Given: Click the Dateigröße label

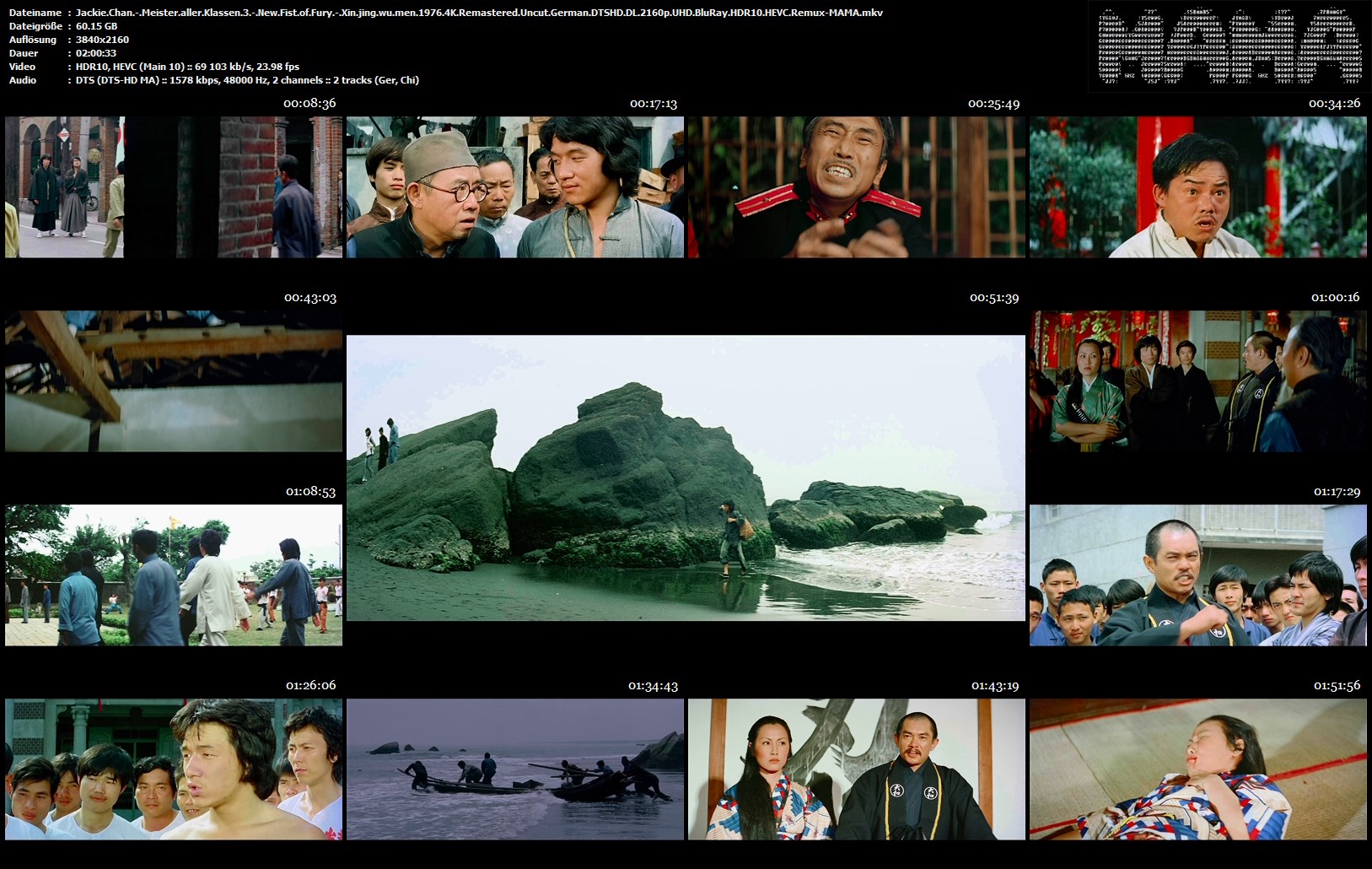Looking at the screenshot, I should 34,26.
